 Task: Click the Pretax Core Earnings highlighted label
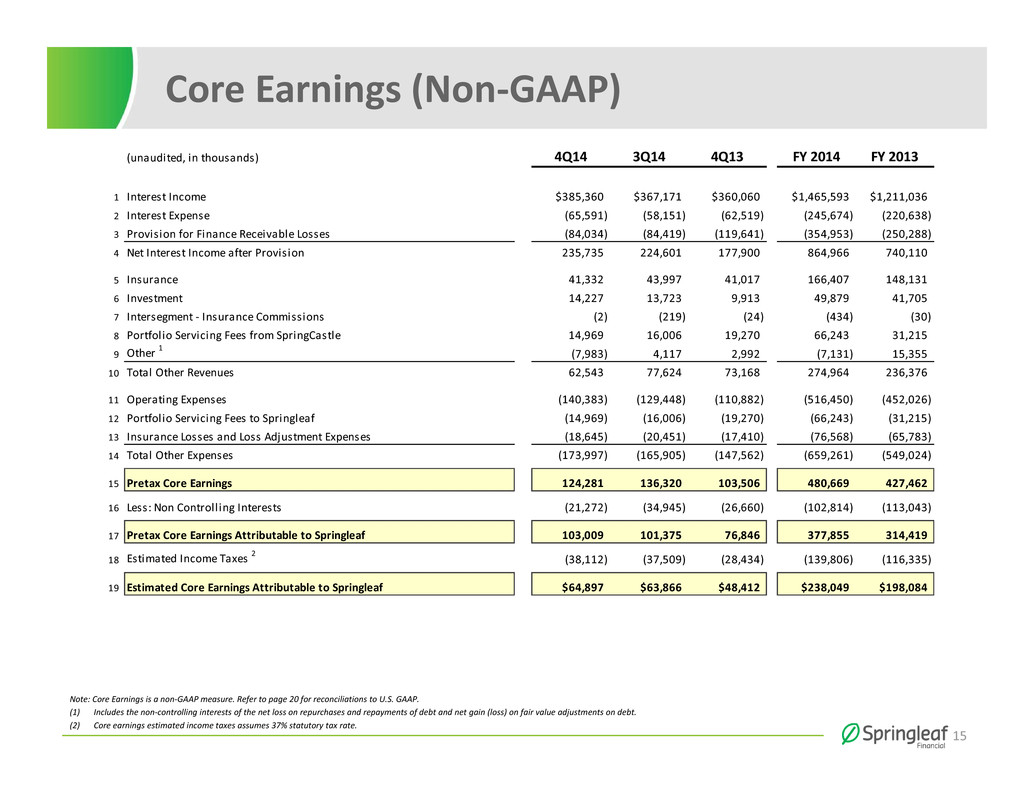pos(179,483)
